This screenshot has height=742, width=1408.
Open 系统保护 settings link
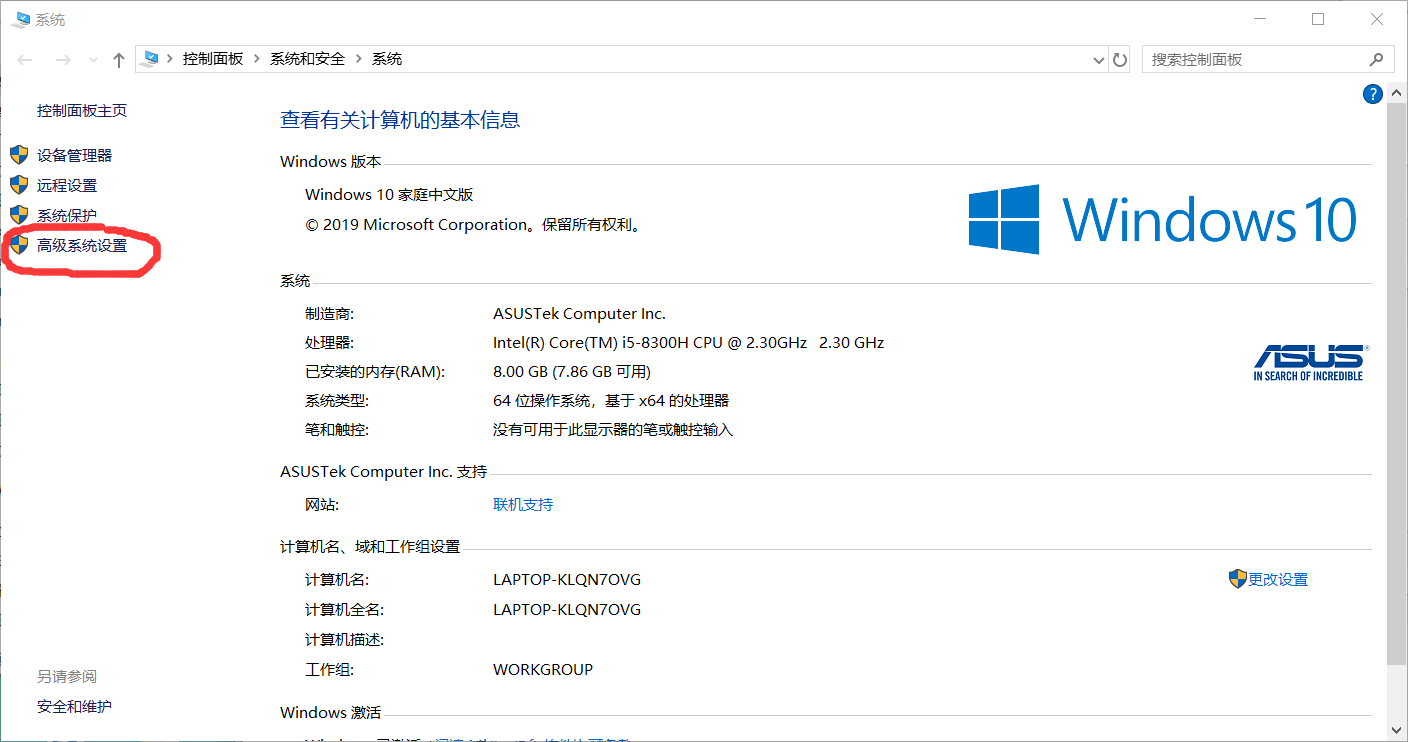click(67, 215)
